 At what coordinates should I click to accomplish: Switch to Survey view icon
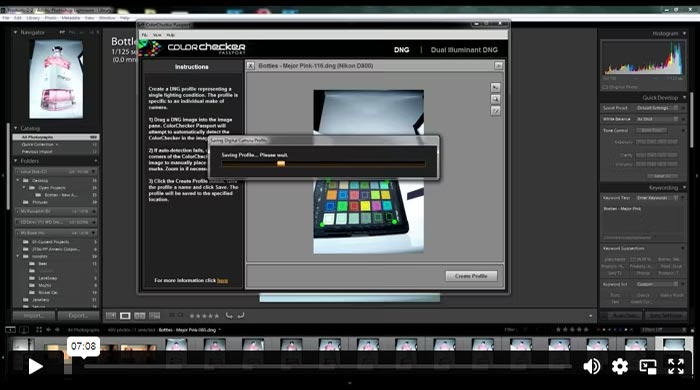[154, 316]
